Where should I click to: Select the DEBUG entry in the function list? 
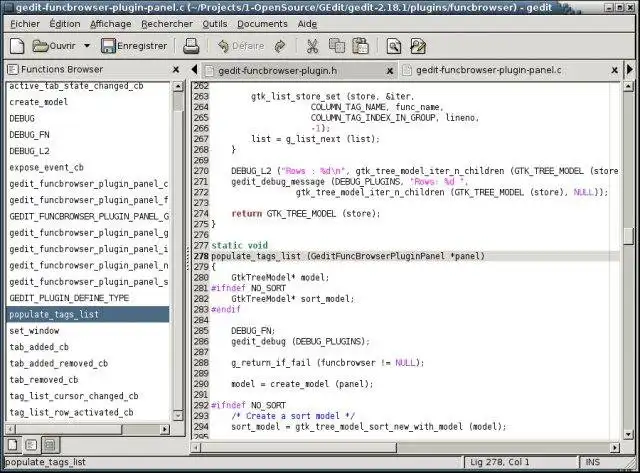[x=88, y=118]
